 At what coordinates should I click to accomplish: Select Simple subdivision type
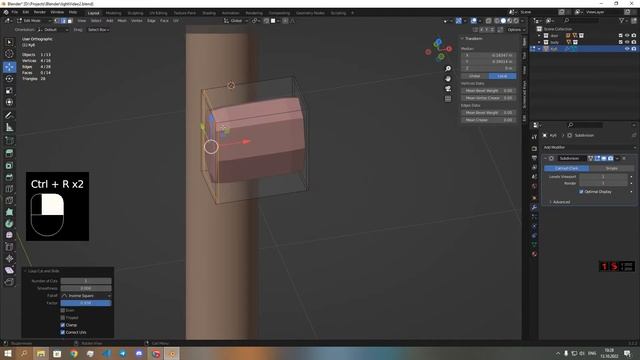tap(611, 168)
